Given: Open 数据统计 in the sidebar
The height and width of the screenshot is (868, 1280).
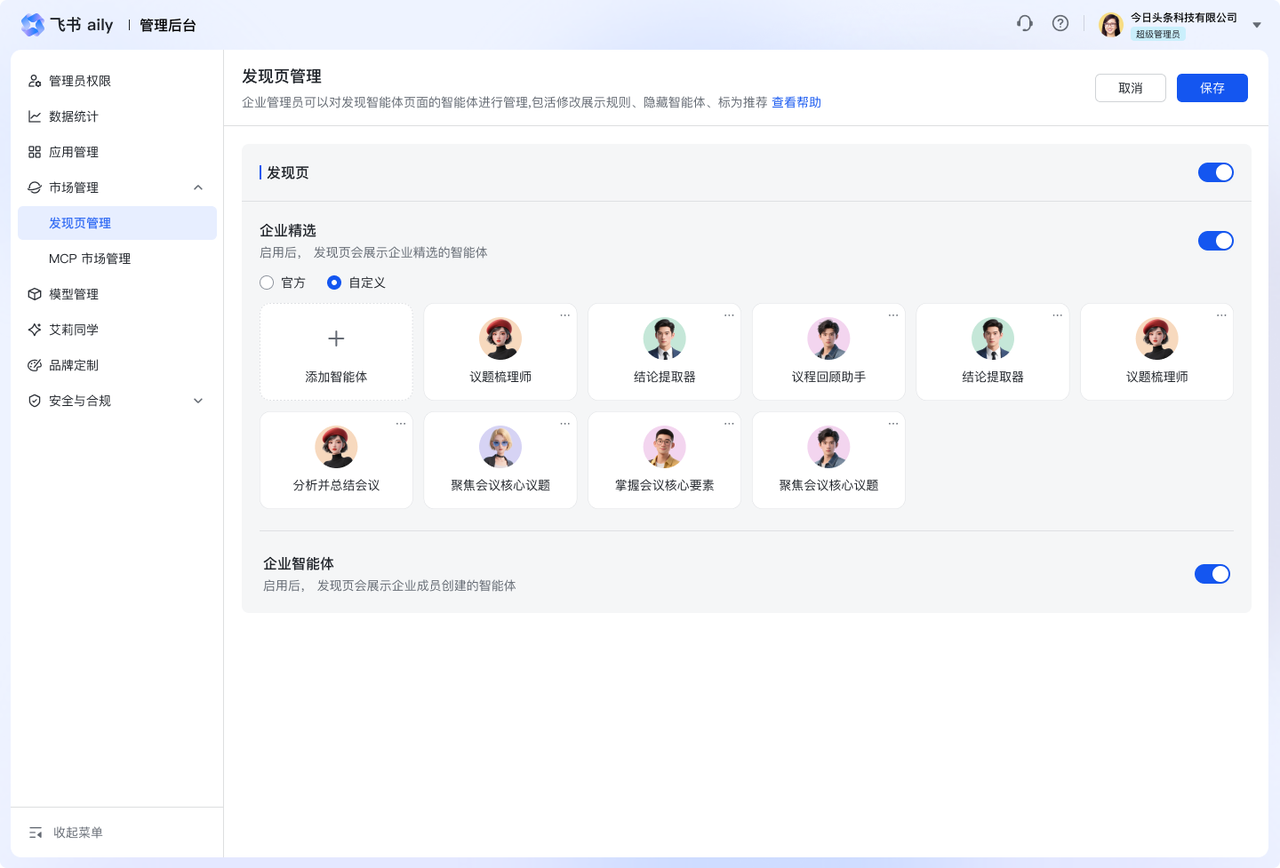Looking at the screenshot, I should [74, 117].
